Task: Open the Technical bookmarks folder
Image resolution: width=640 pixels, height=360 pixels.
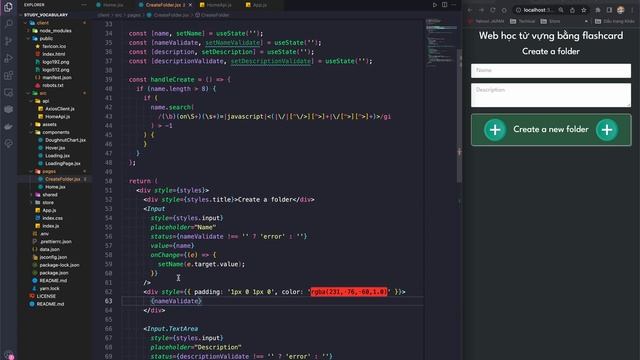Action: click(522, 21)
